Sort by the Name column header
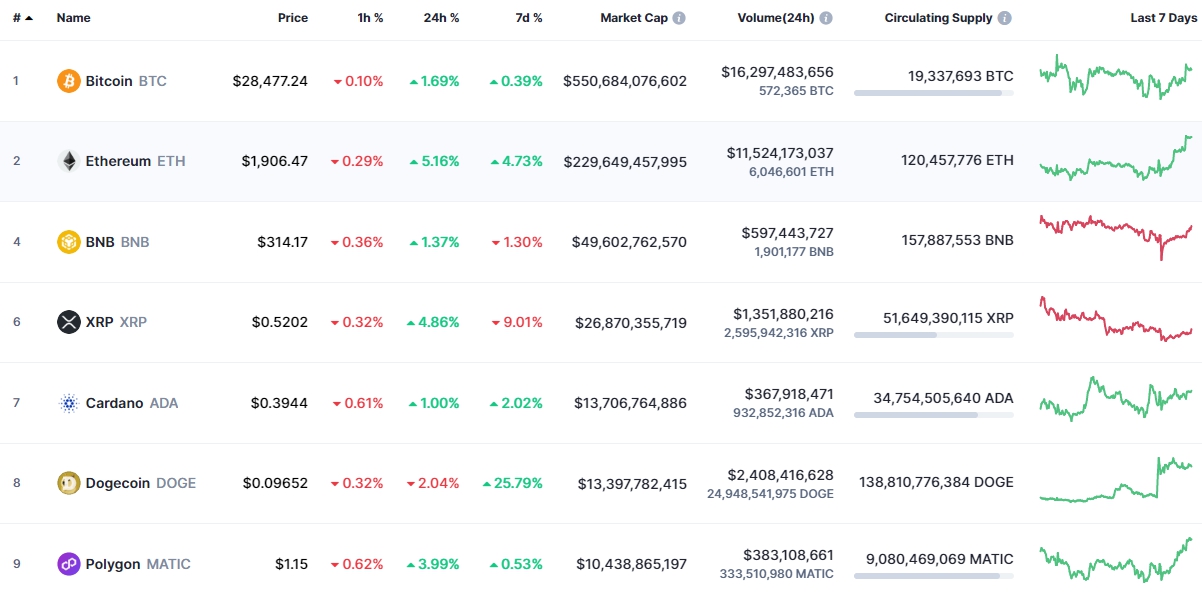The width and height of the screenshot is (1202, 600). tap(74, 18)
